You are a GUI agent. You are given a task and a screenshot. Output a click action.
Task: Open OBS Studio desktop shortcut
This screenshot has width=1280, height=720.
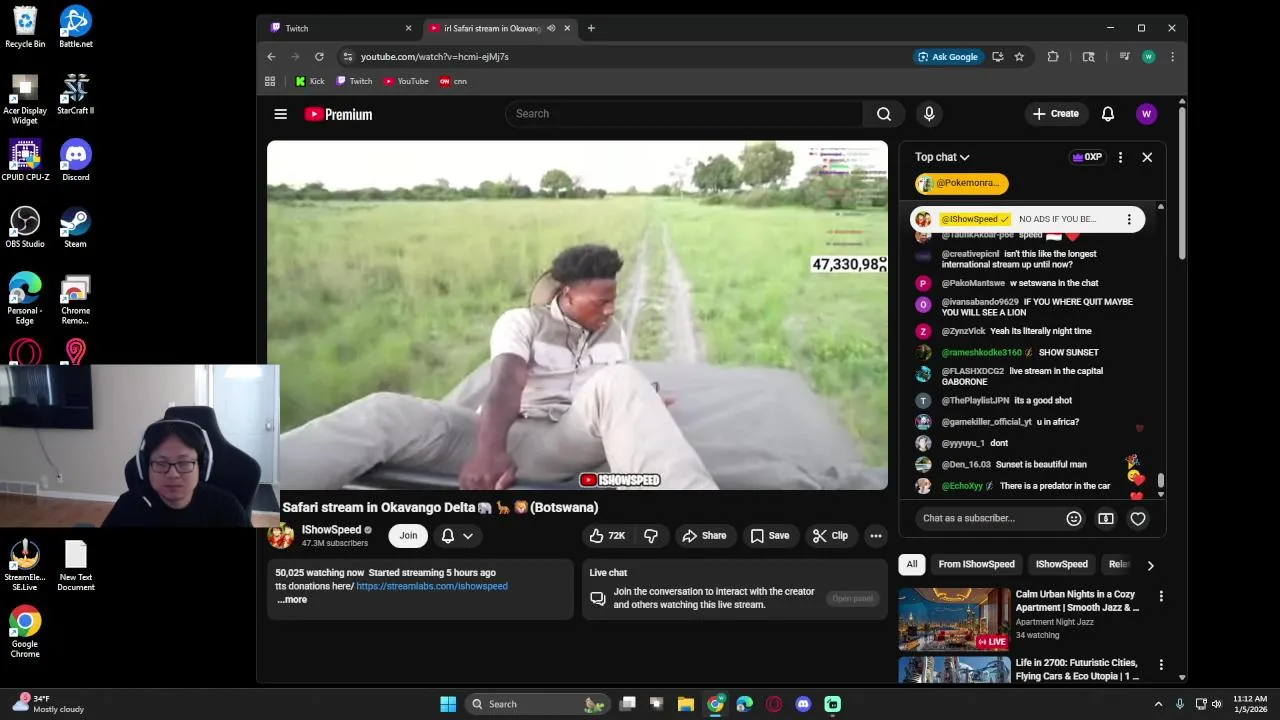tap(25, 227)
